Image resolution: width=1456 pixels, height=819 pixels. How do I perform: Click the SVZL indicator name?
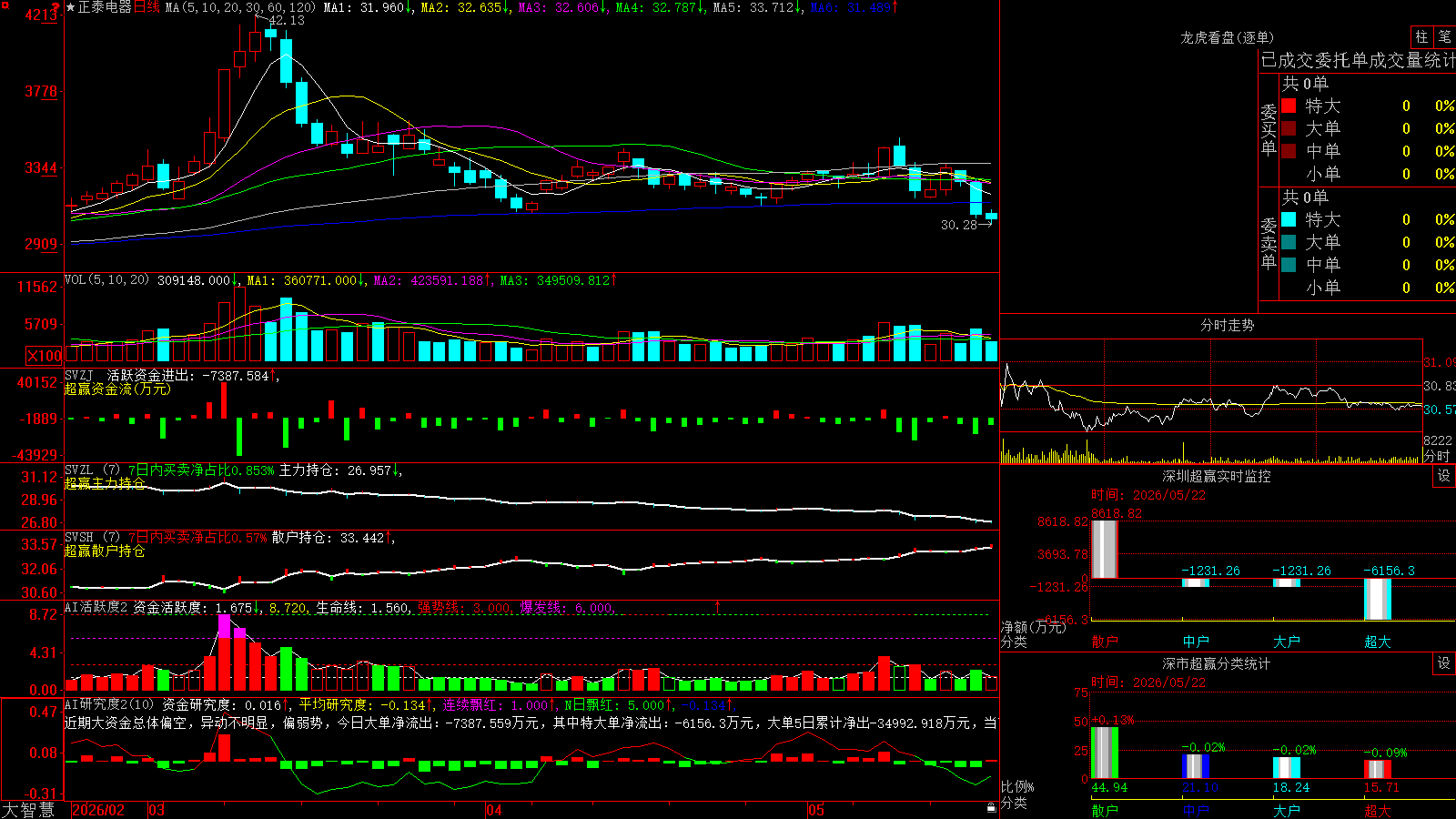click(79, 470)
